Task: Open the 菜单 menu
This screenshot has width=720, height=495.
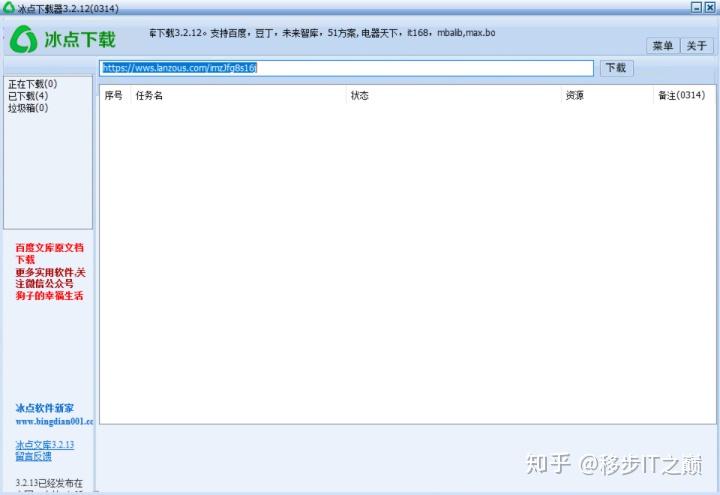Action: (663, 45)
